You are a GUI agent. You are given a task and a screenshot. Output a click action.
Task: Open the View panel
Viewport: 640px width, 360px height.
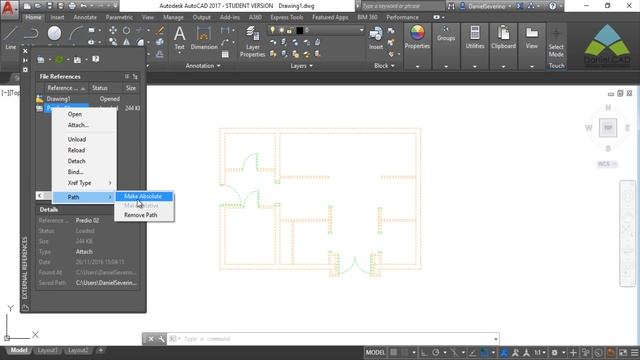pyautogui.click(x=531, y=37)
